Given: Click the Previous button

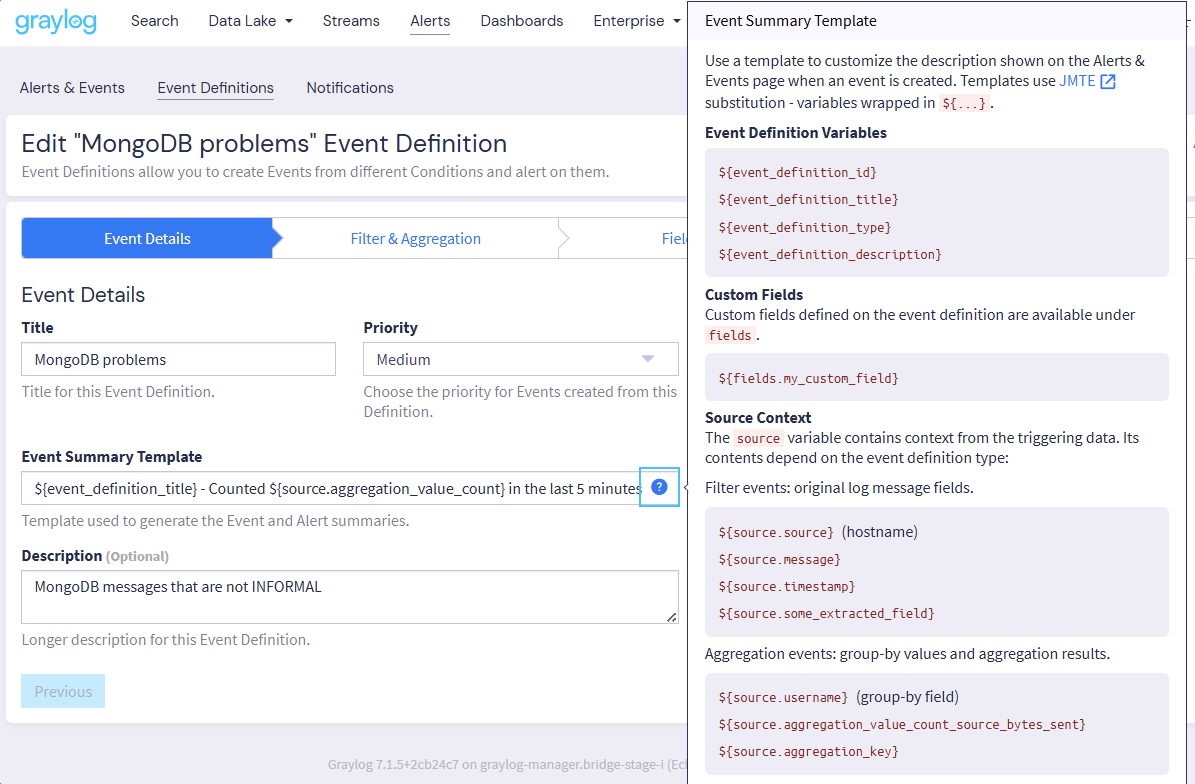Looking at the screenshot, I should tap(63, 692).
